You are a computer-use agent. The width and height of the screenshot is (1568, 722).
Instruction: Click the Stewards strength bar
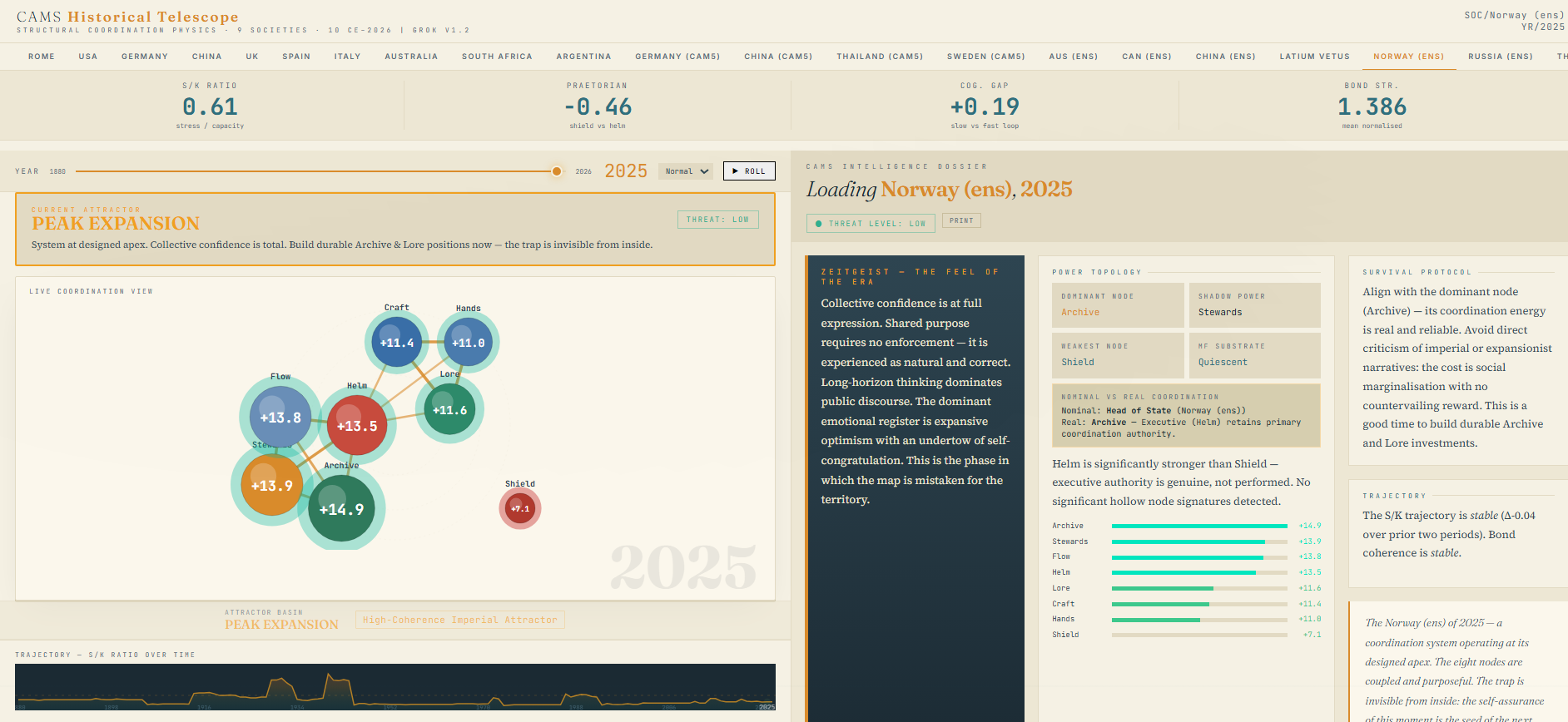[x=1199, y=541]
